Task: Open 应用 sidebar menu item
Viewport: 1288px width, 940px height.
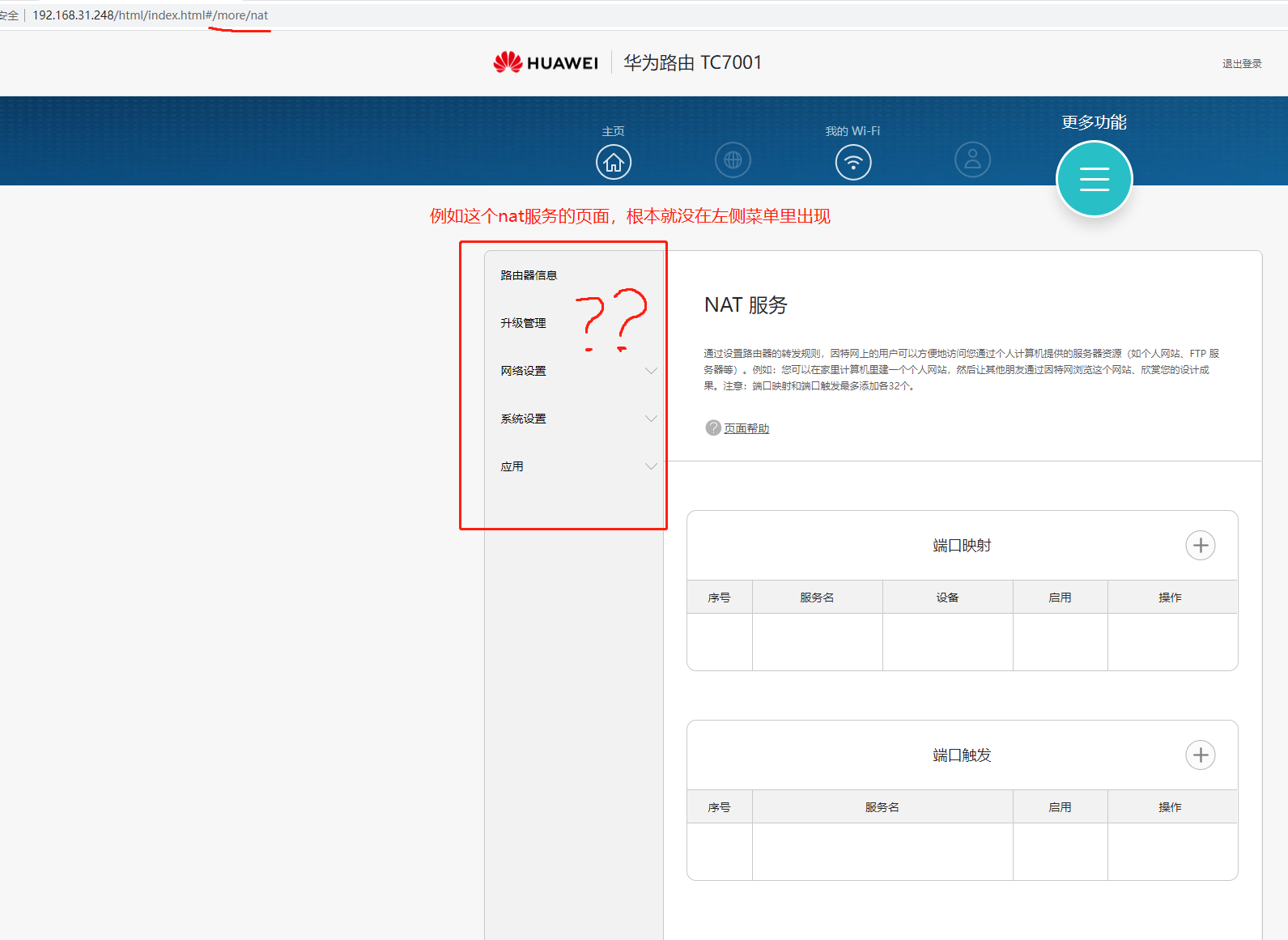Action: (x=512, y=466)
